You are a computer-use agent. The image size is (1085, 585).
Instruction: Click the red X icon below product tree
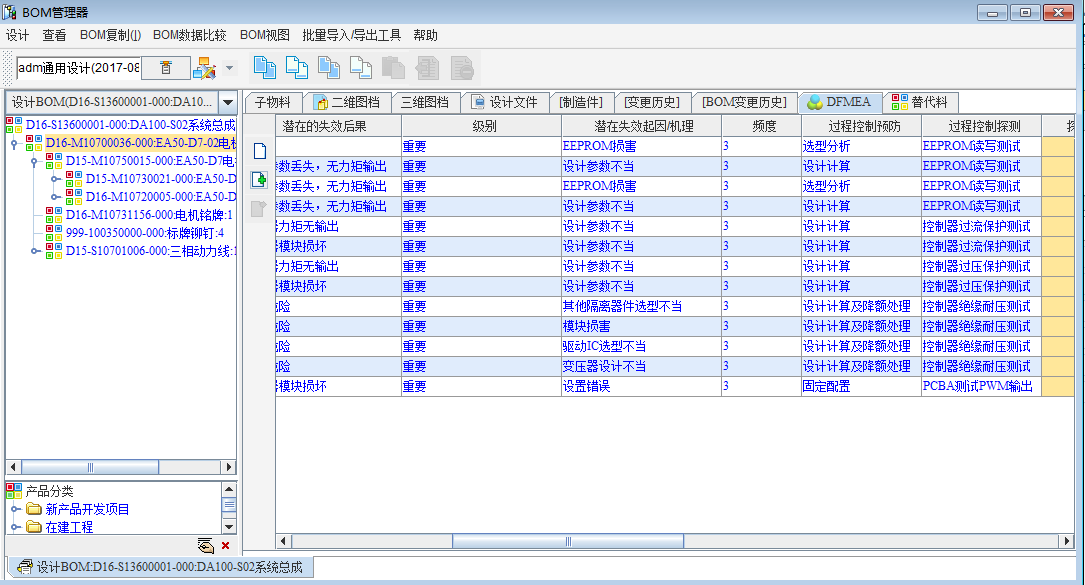(x=225, y=545)
